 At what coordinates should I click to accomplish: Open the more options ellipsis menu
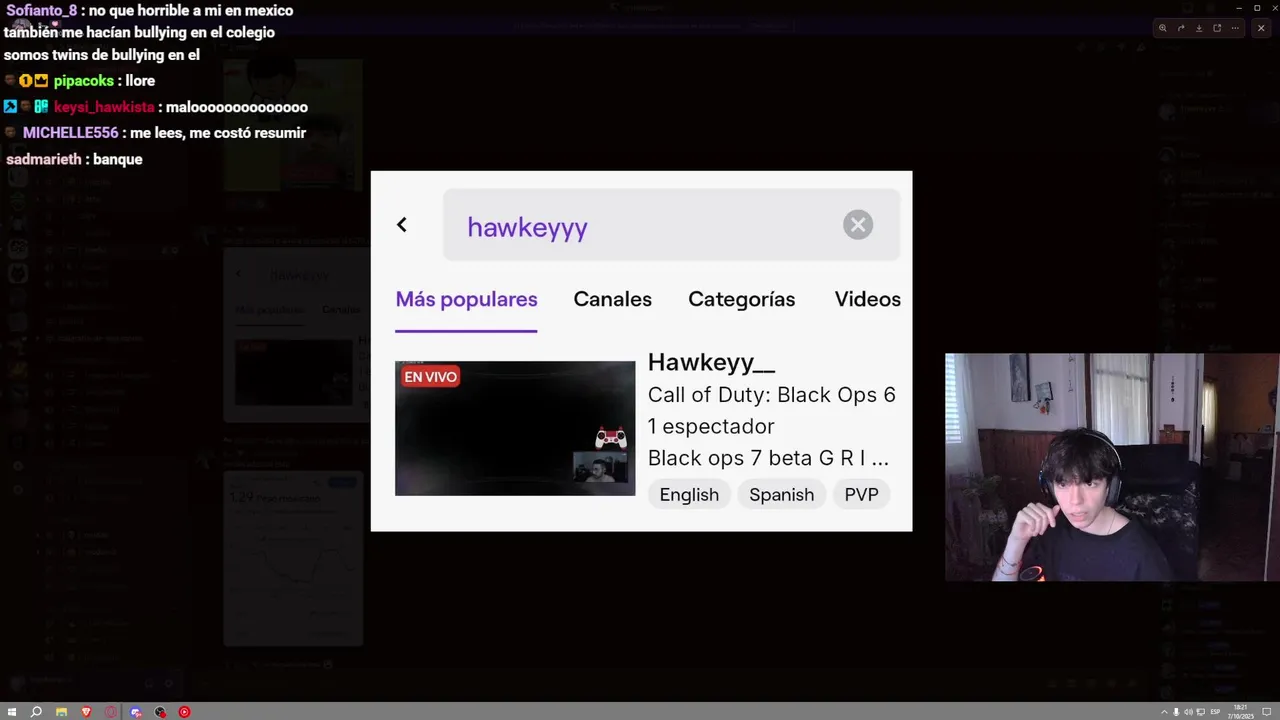1236,28
